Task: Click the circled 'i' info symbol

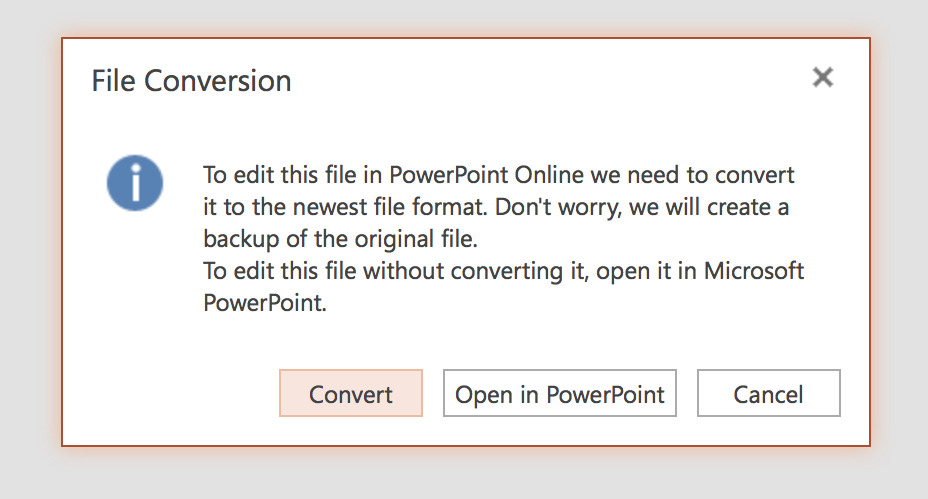Action: point(135,183)
